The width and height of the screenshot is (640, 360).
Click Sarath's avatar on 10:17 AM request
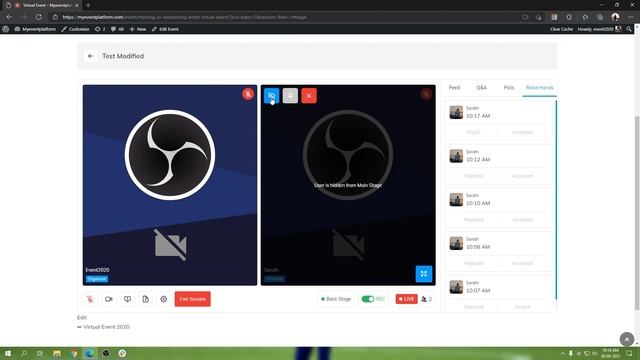point(456,112)
